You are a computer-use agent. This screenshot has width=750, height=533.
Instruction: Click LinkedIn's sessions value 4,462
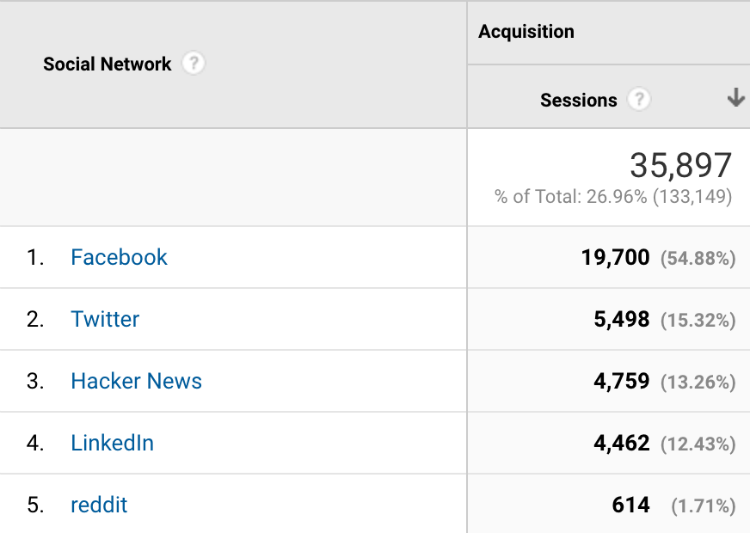pyautogui.click(x=621, y=443)
